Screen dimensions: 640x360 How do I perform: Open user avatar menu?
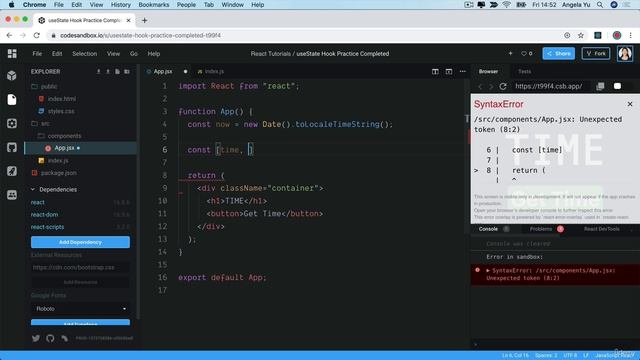[x=624, y=53]
